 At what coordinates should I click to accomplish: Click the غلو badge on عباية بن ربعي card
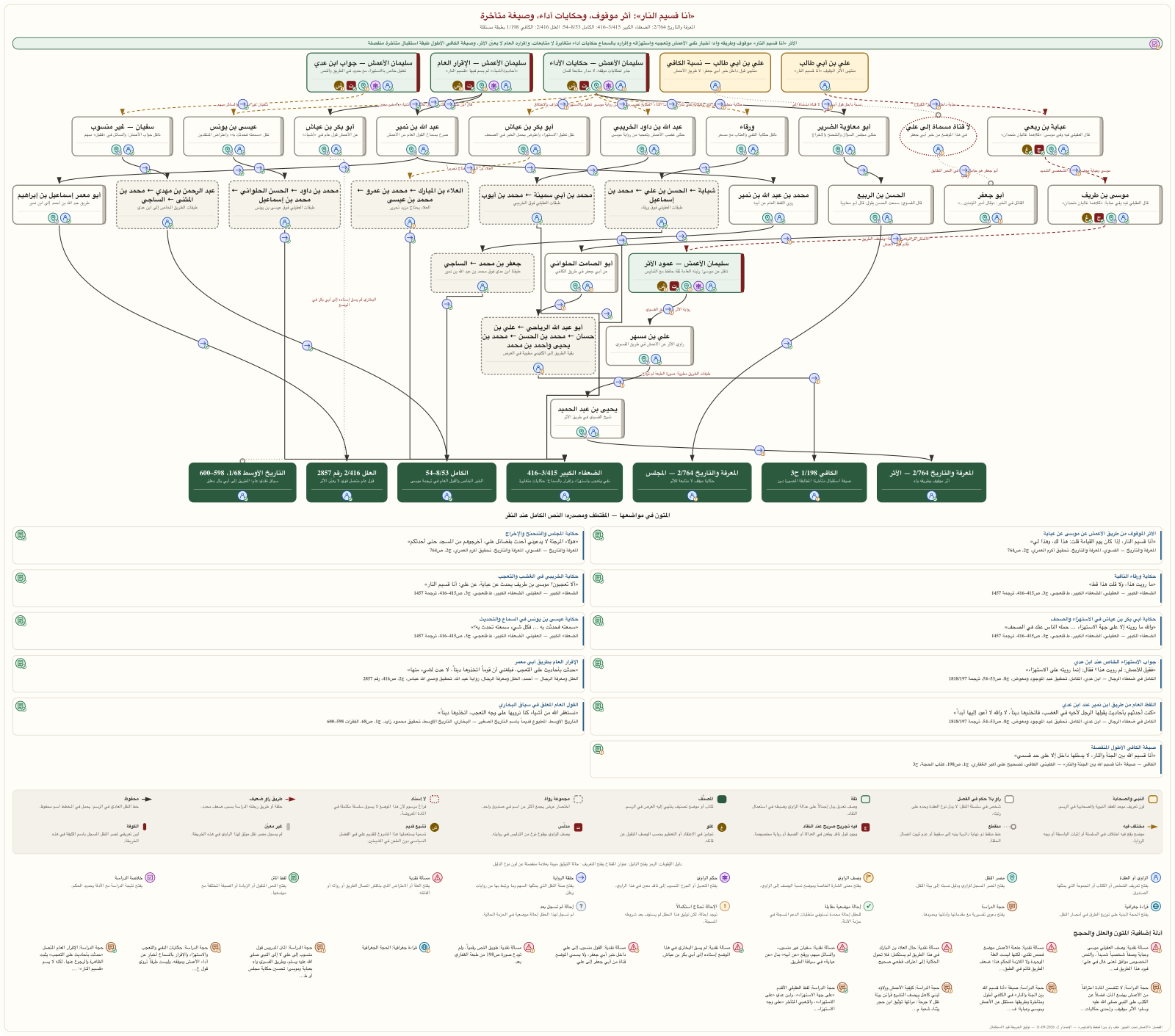click(x=1027, y=150)
